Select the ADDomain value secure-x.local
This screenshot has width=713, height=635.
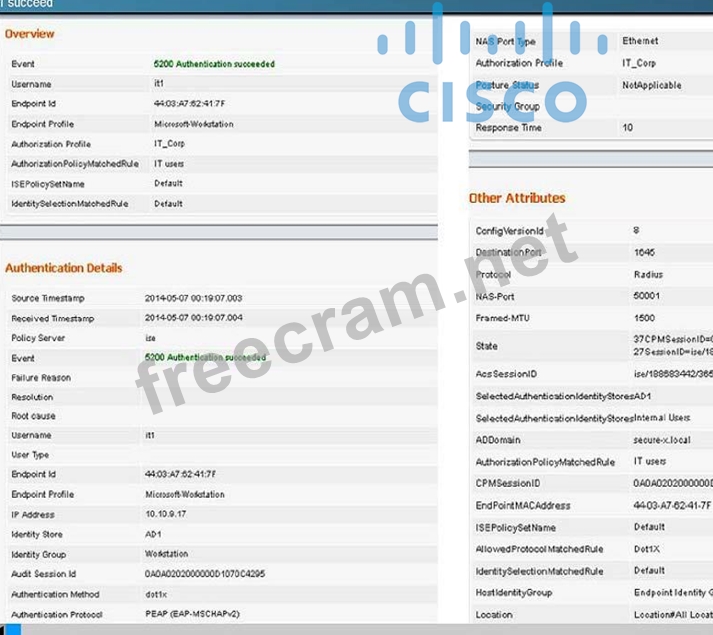[662, 439]
